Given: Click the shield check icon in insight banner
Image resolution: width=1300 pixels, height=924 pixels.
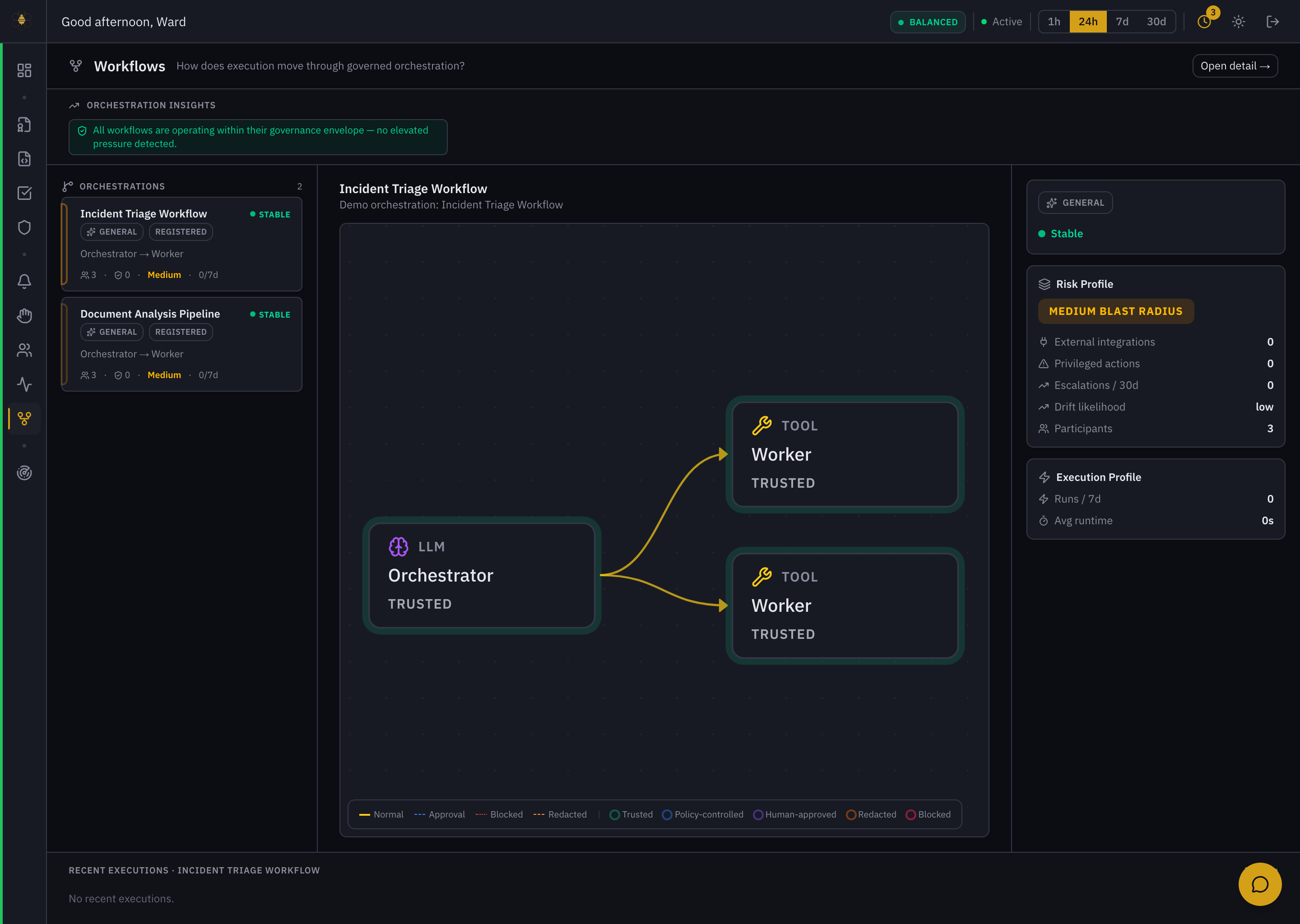Looking at the screenshot, I should pyautogui.click(x=82, y=131).
